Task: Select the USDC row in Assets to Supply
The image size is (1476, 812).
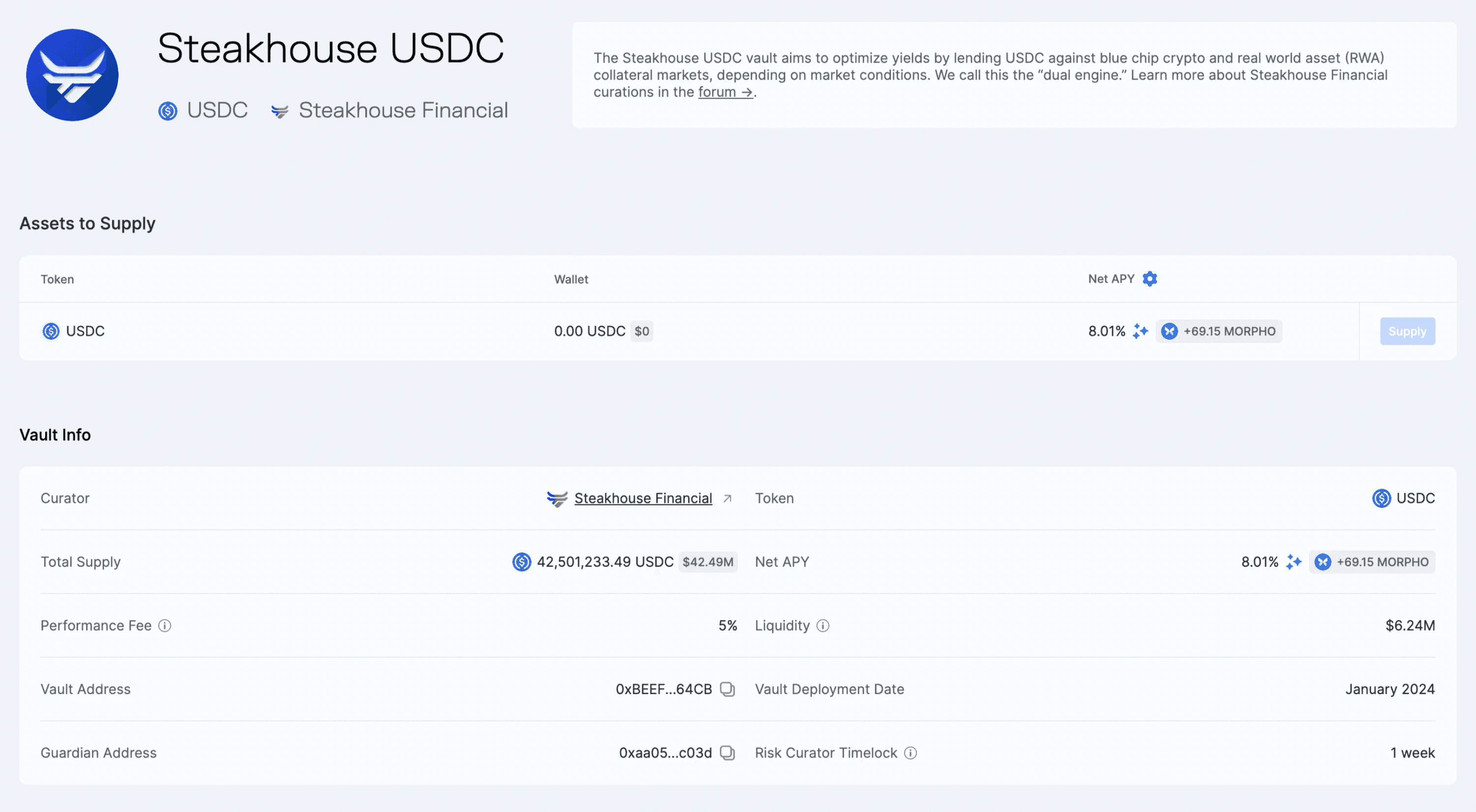Action: 85,331
